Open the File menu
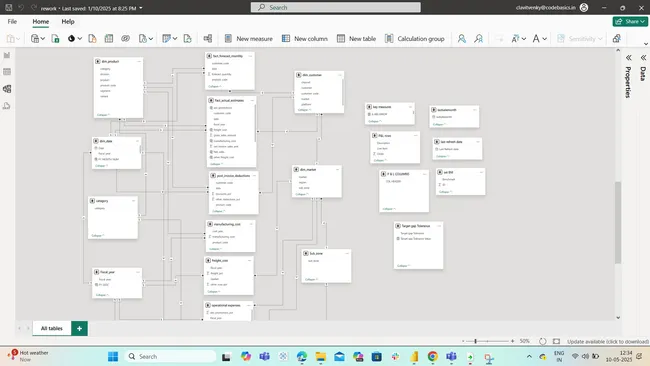 point(12,22)
